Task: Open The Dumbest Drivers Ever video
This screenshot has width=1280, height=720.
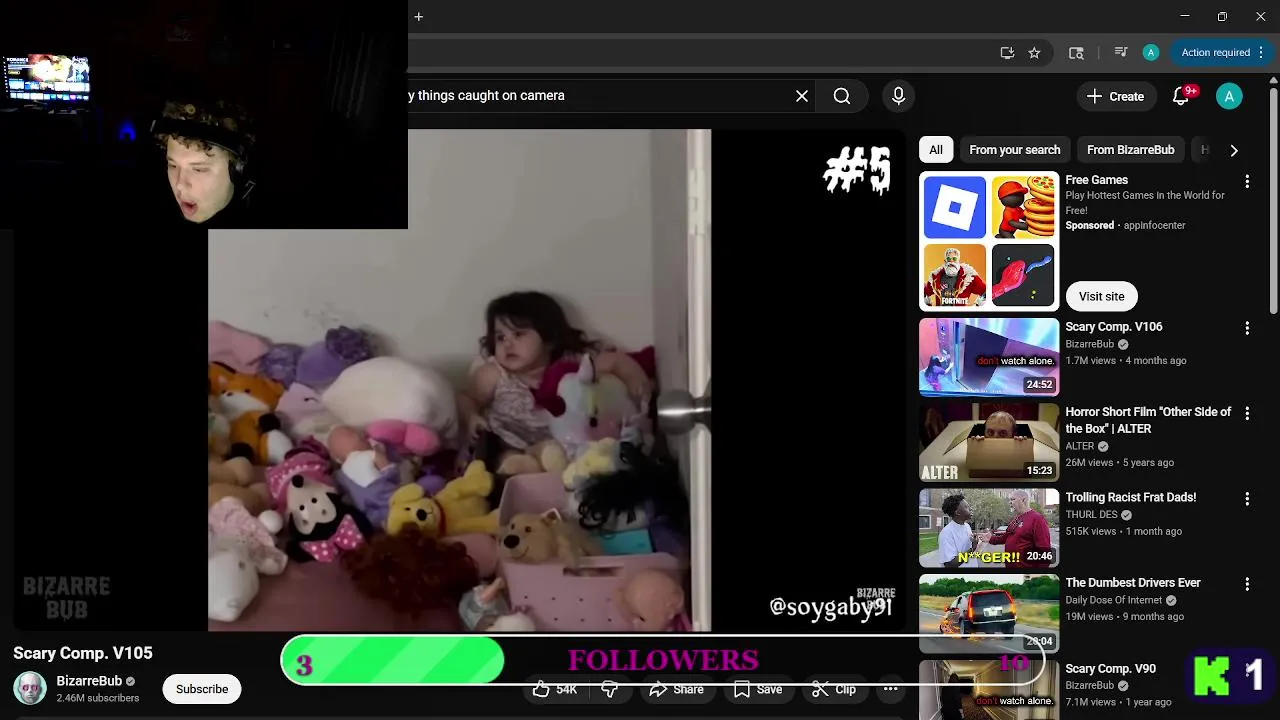Action: tap(1133, 583)
